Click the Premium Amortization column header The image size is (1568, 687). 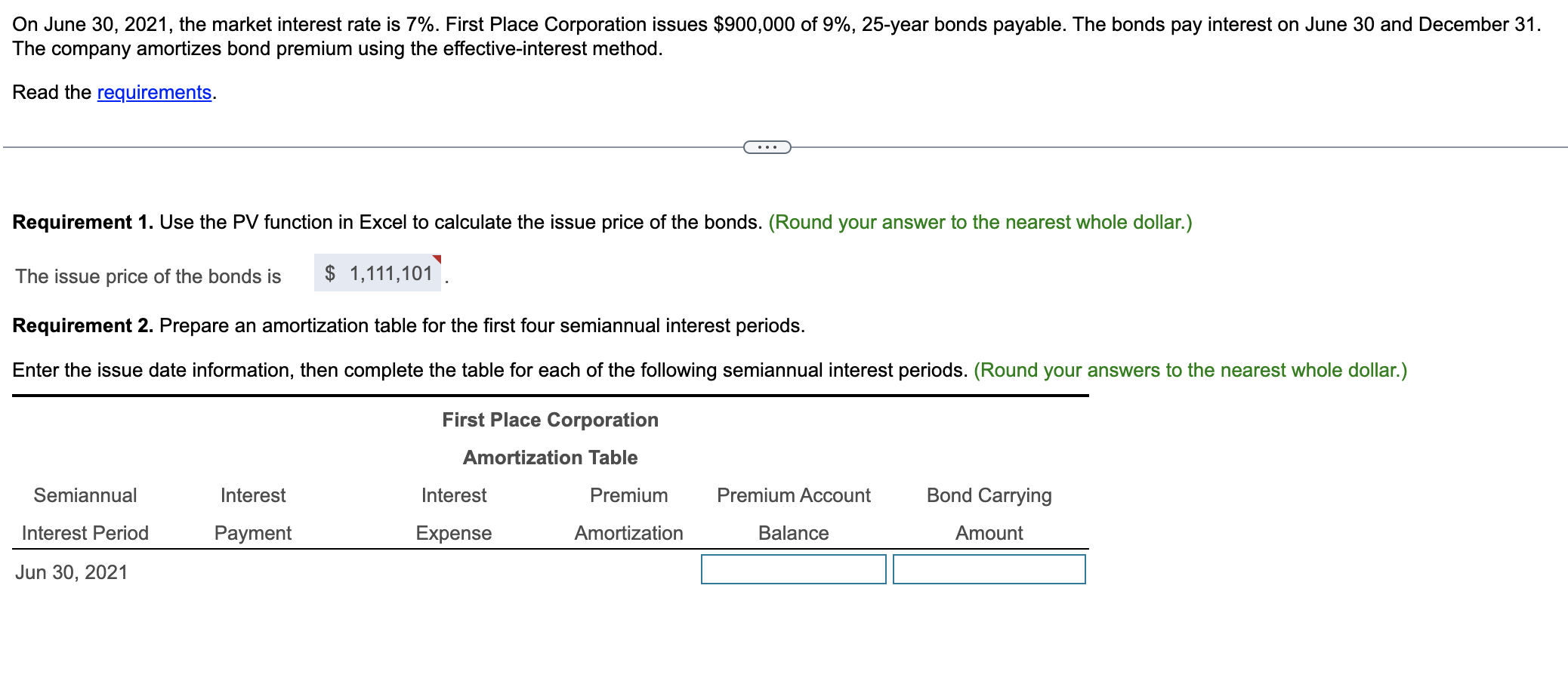pos(628,513)
